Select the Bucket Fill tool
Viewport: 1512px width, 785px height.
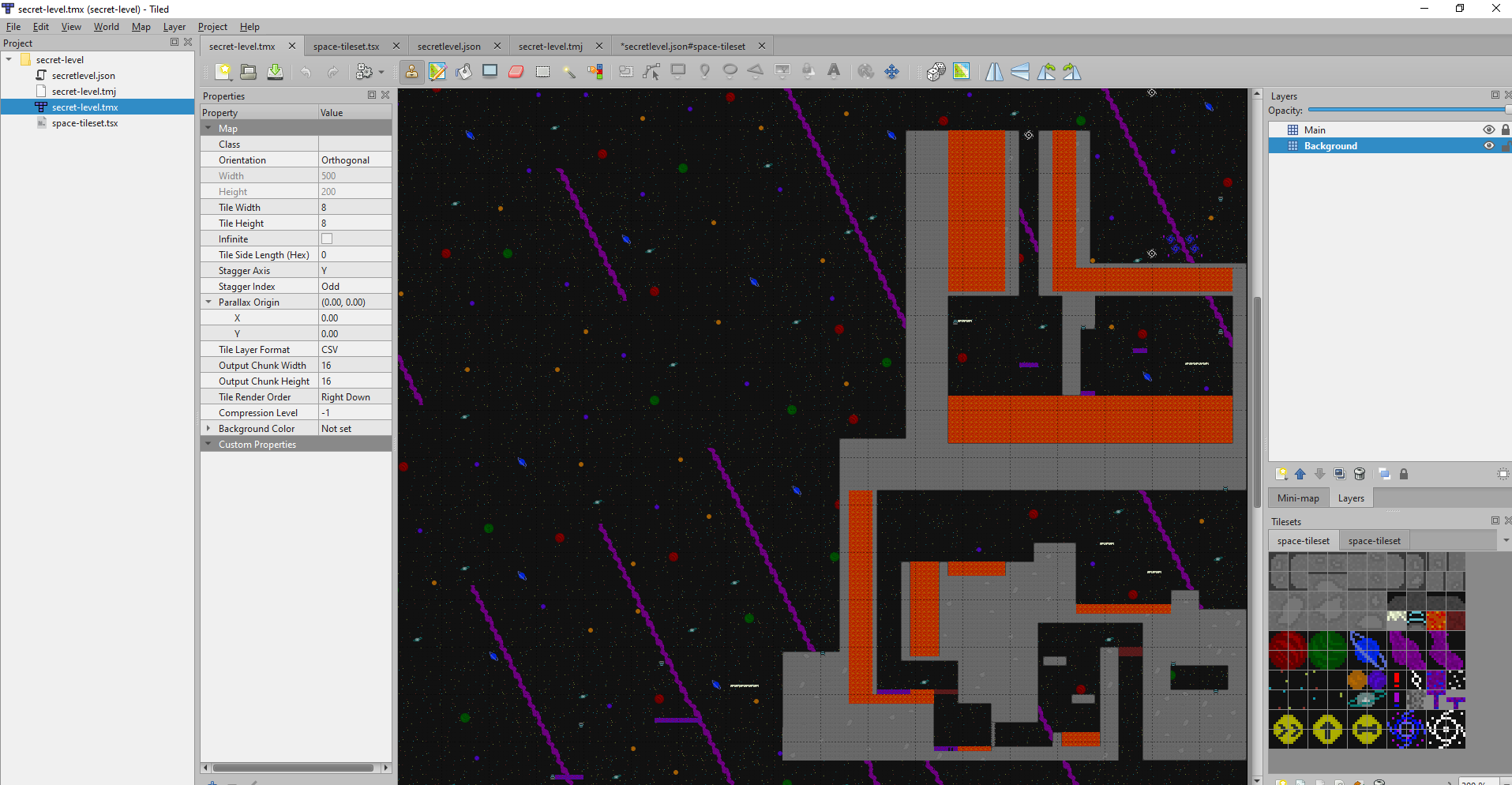coord(463,72)
